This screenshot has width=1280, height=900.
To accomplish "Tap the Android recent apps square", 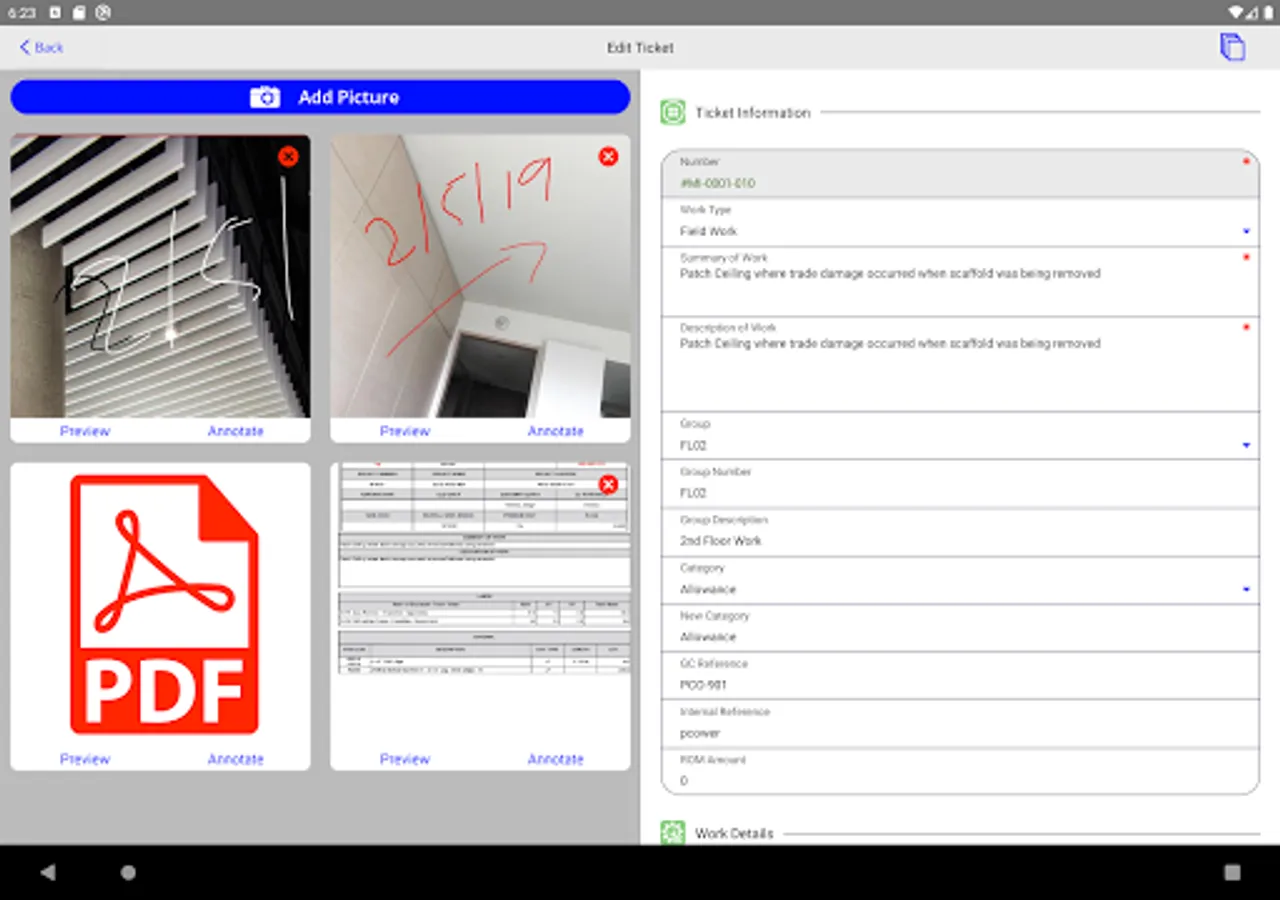I will pyautogui.click(x=1232, y=872).
